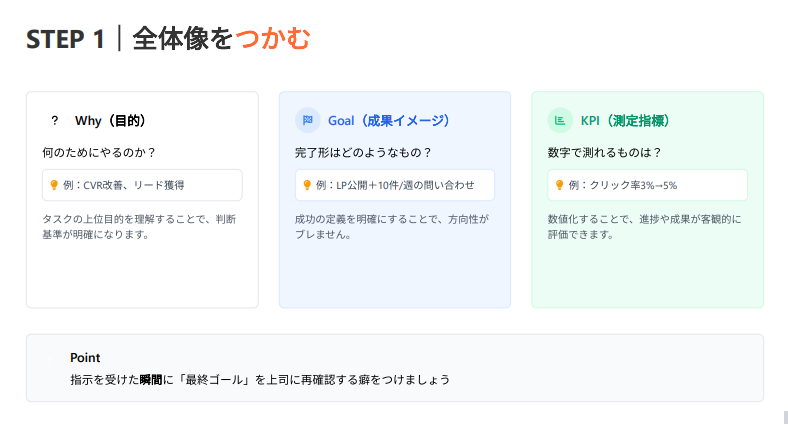Select the example box 'LP公開＋10件/週の問い合わせ'
Screen dimensions: 788x425
395,185
